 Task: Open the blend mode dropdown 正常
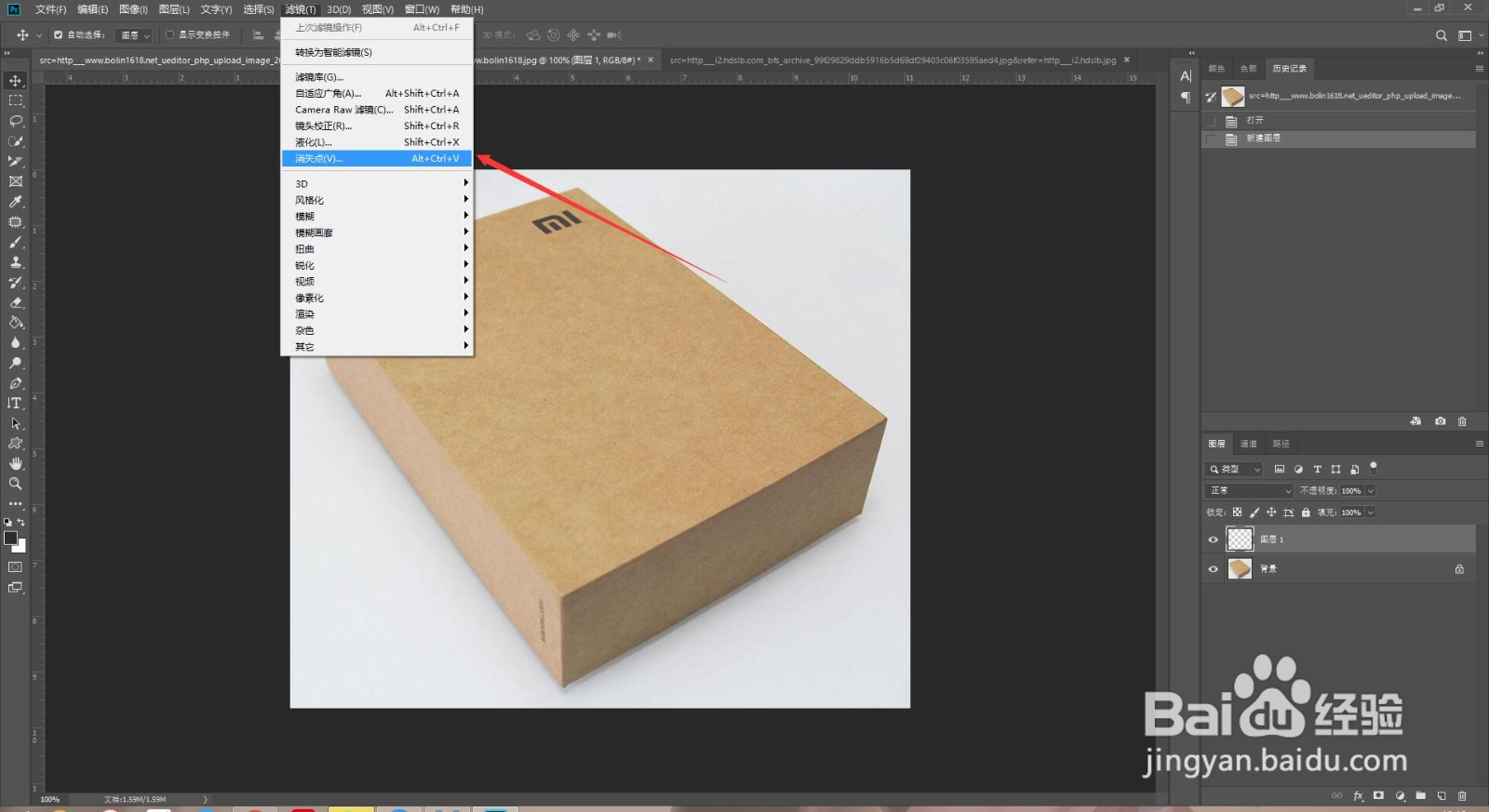click(x=1250, y=490)
